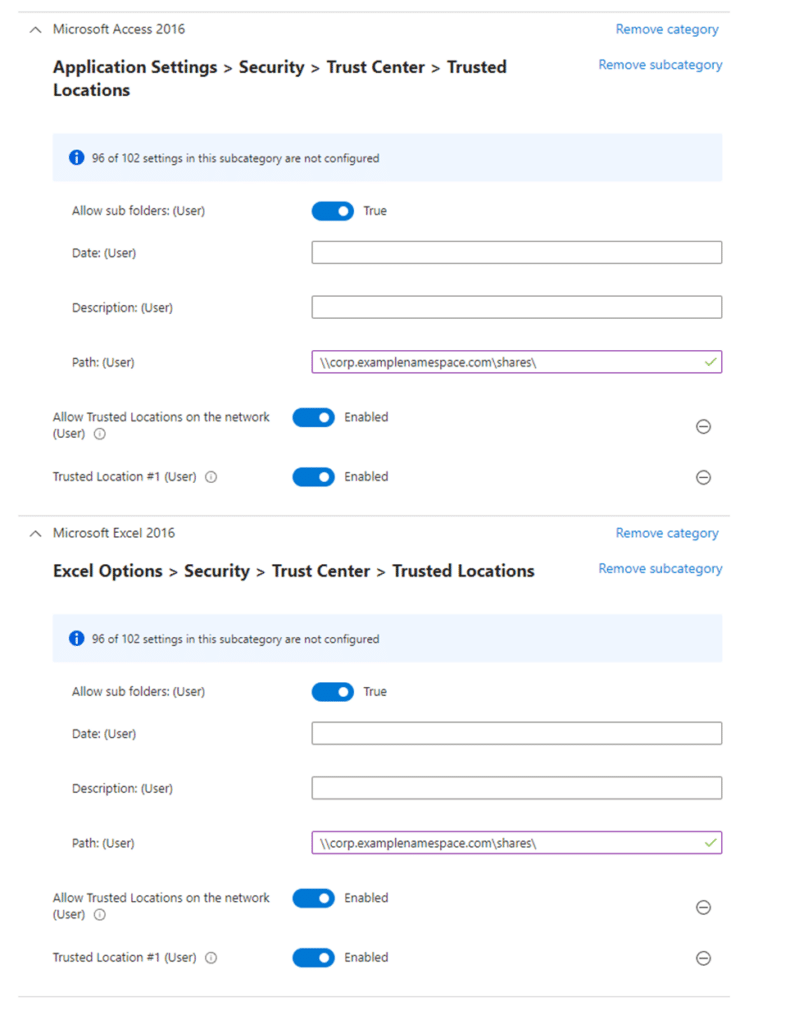Remove Excel Trusted Location #1 setting
The height and width of the screenshot is (1024, 799).
[x=703, y=958]
